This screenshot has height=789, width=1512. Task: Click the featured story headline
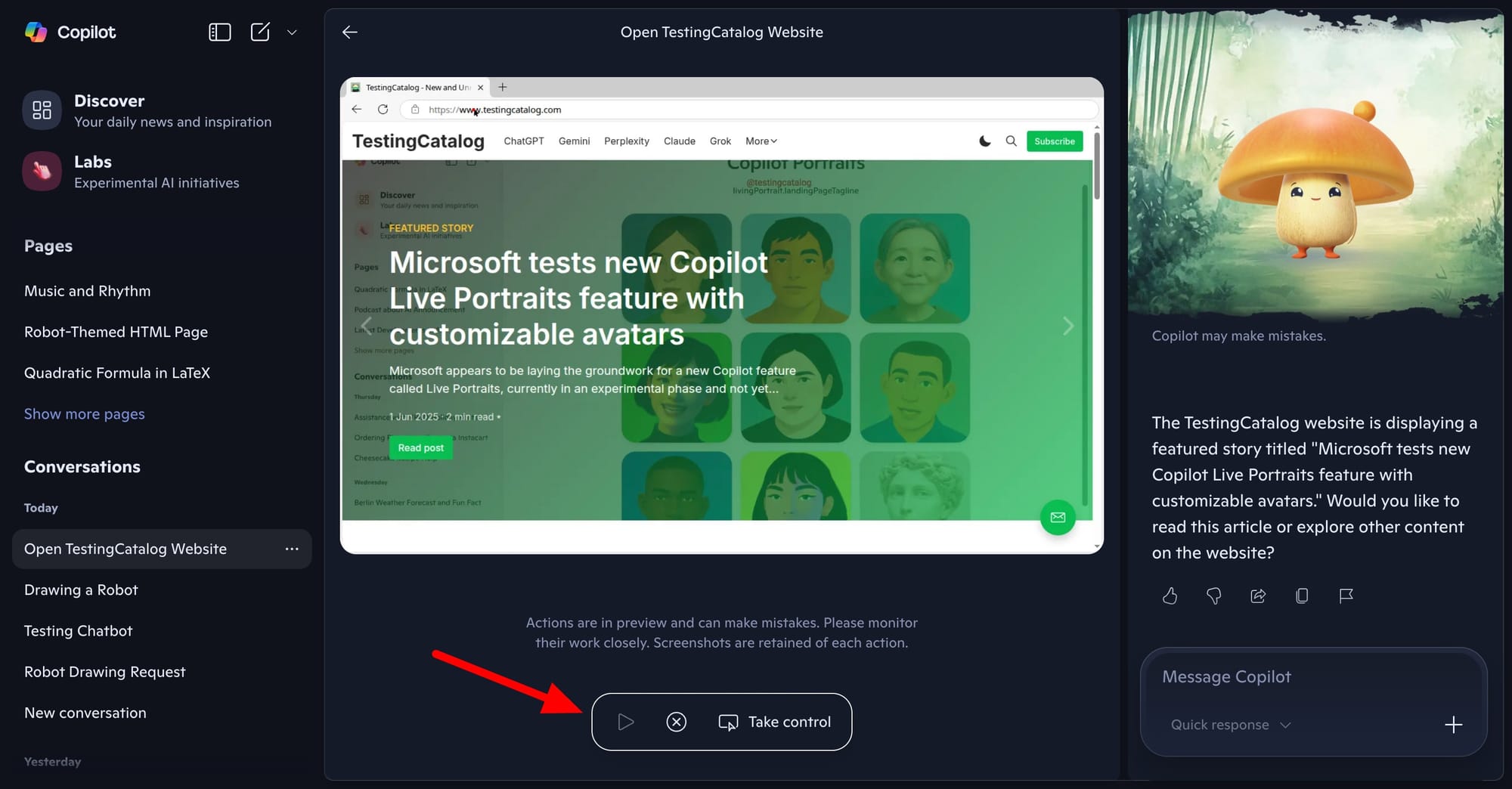point(578,299)
